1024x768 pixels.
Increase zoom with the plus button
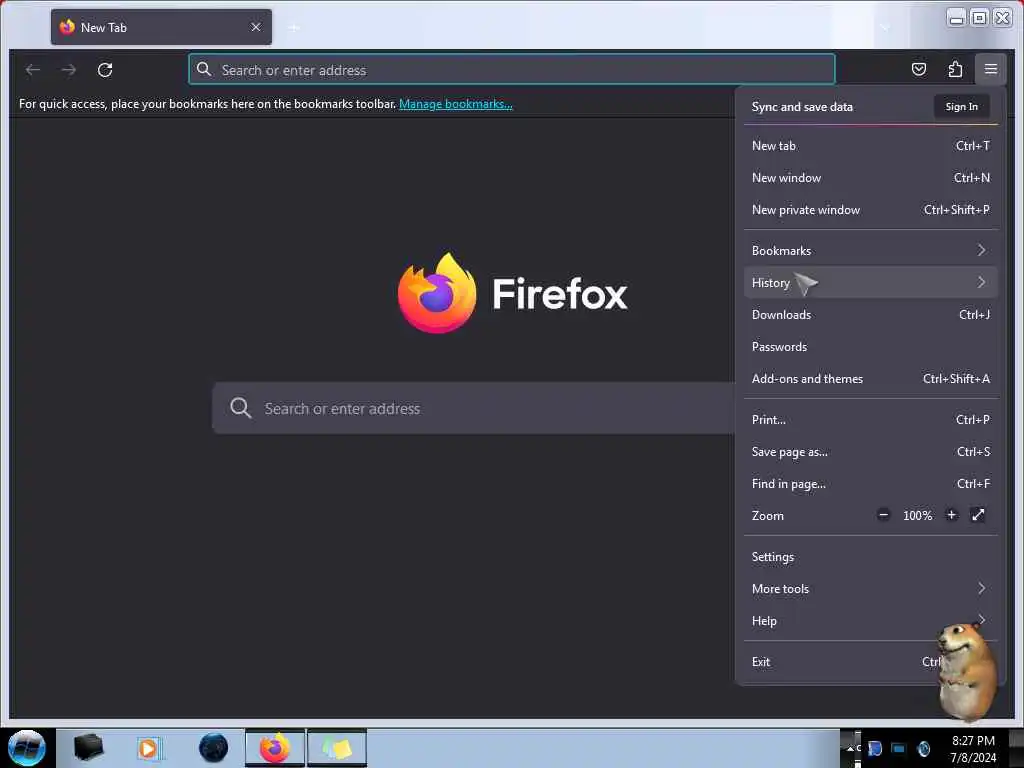tap(952, 515)
